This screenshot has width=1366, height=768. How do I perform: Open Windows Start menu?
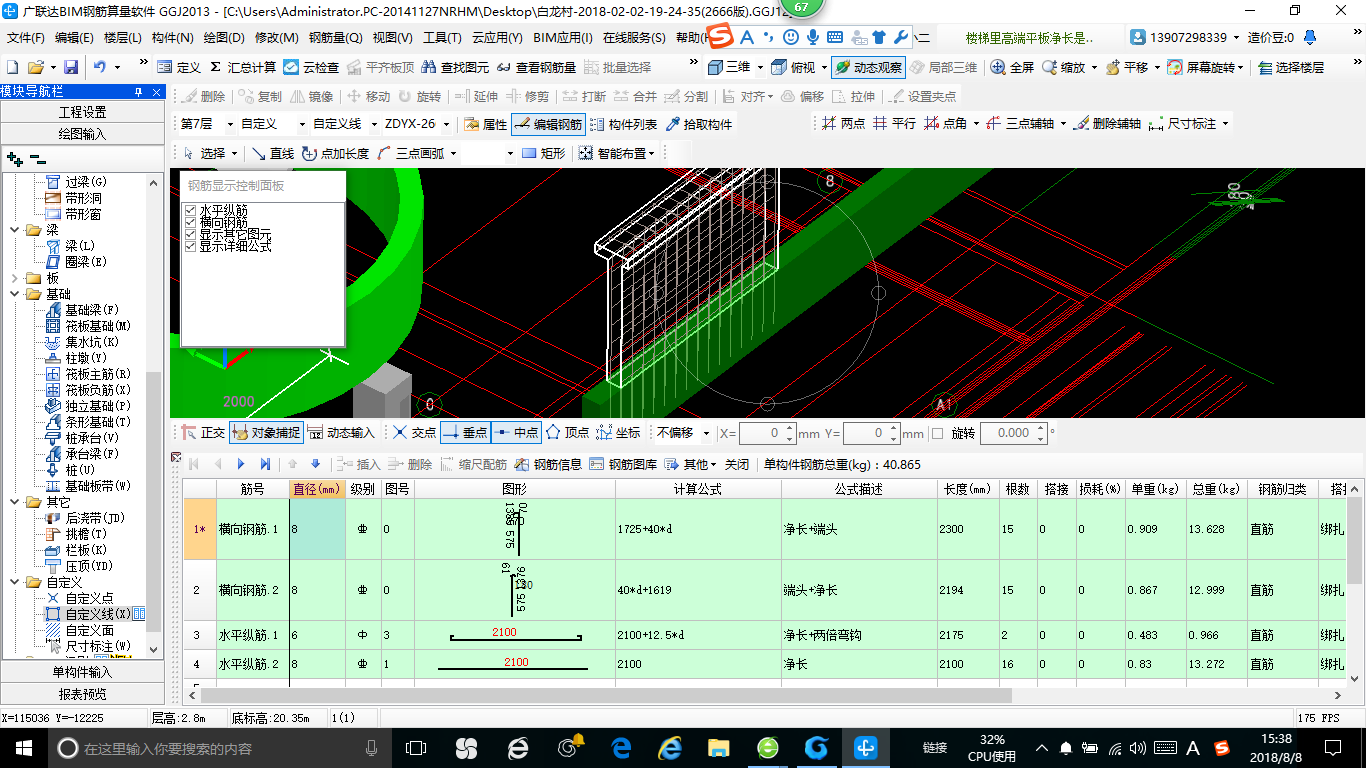coord(23,747)
